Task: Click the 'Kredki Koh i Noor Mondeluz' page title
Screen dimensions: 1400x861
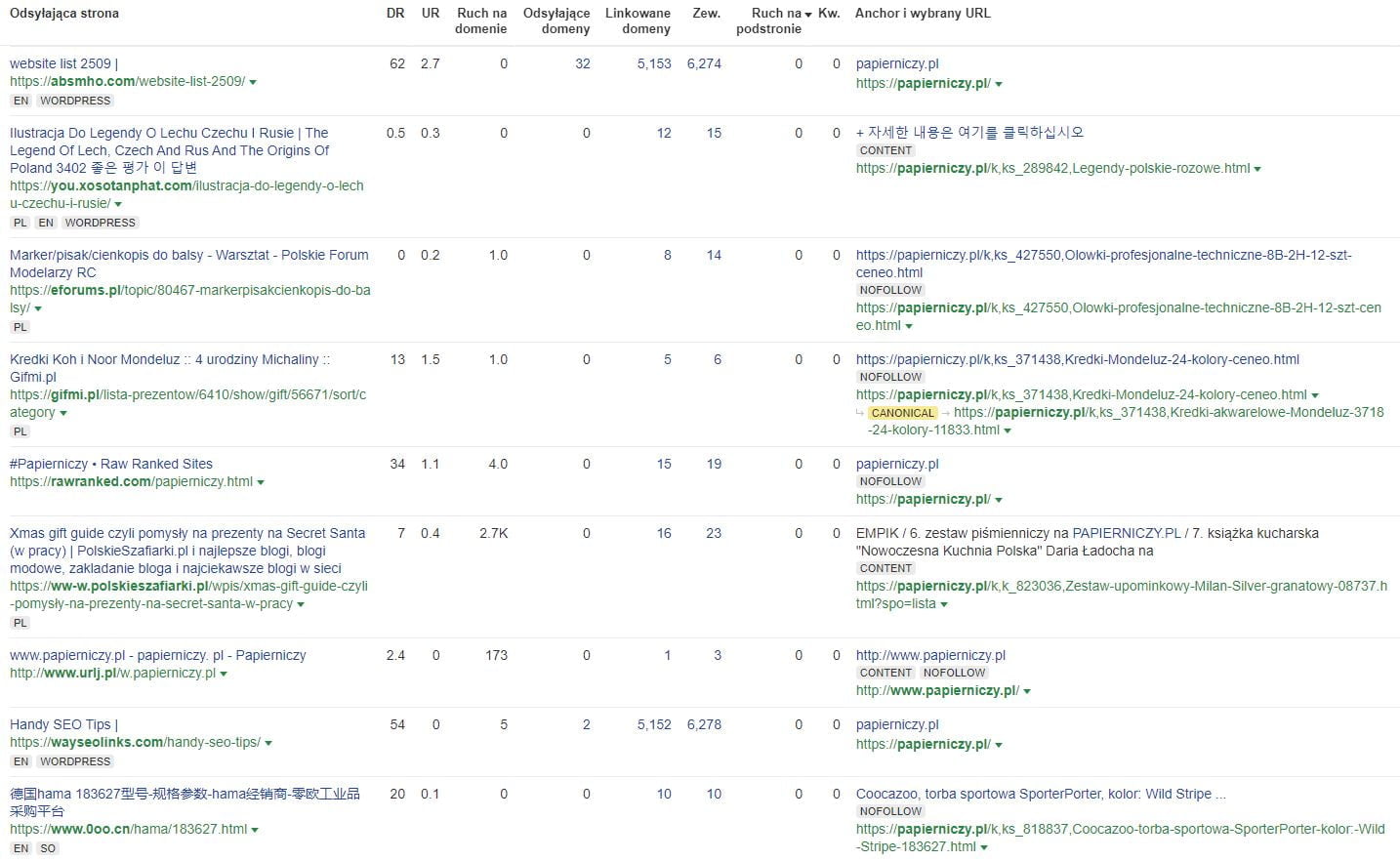Action: pyautogui.click(x=169, y=359)
